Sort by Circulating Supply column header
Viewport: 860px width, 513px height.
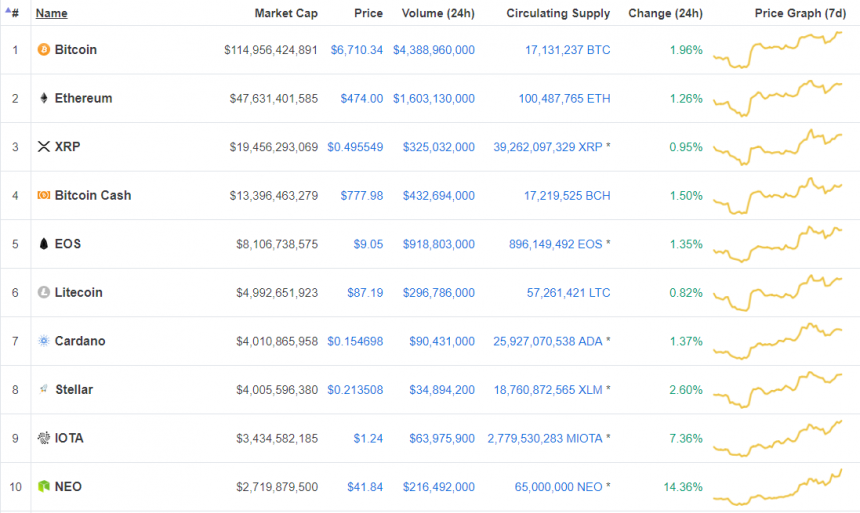pyautogui.click(x=558, y=13)
